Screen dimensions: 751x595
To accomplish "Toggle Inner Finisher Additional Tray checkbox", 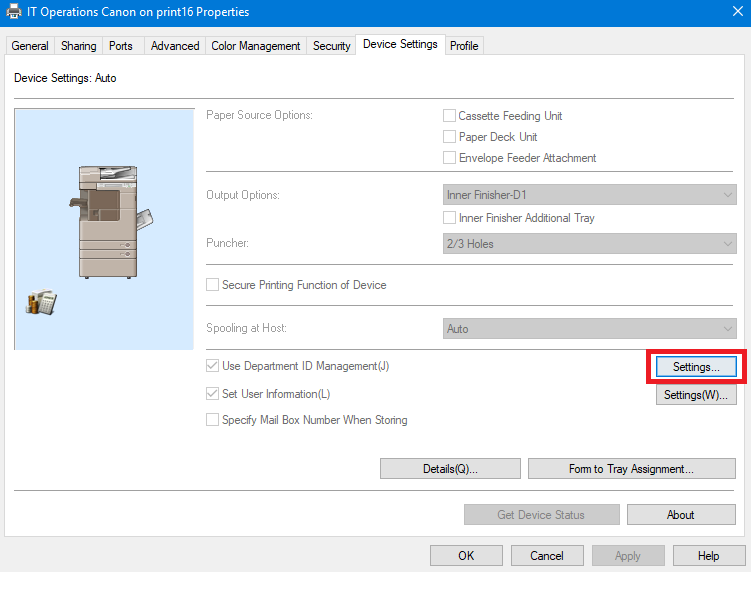I will (449, 217).
